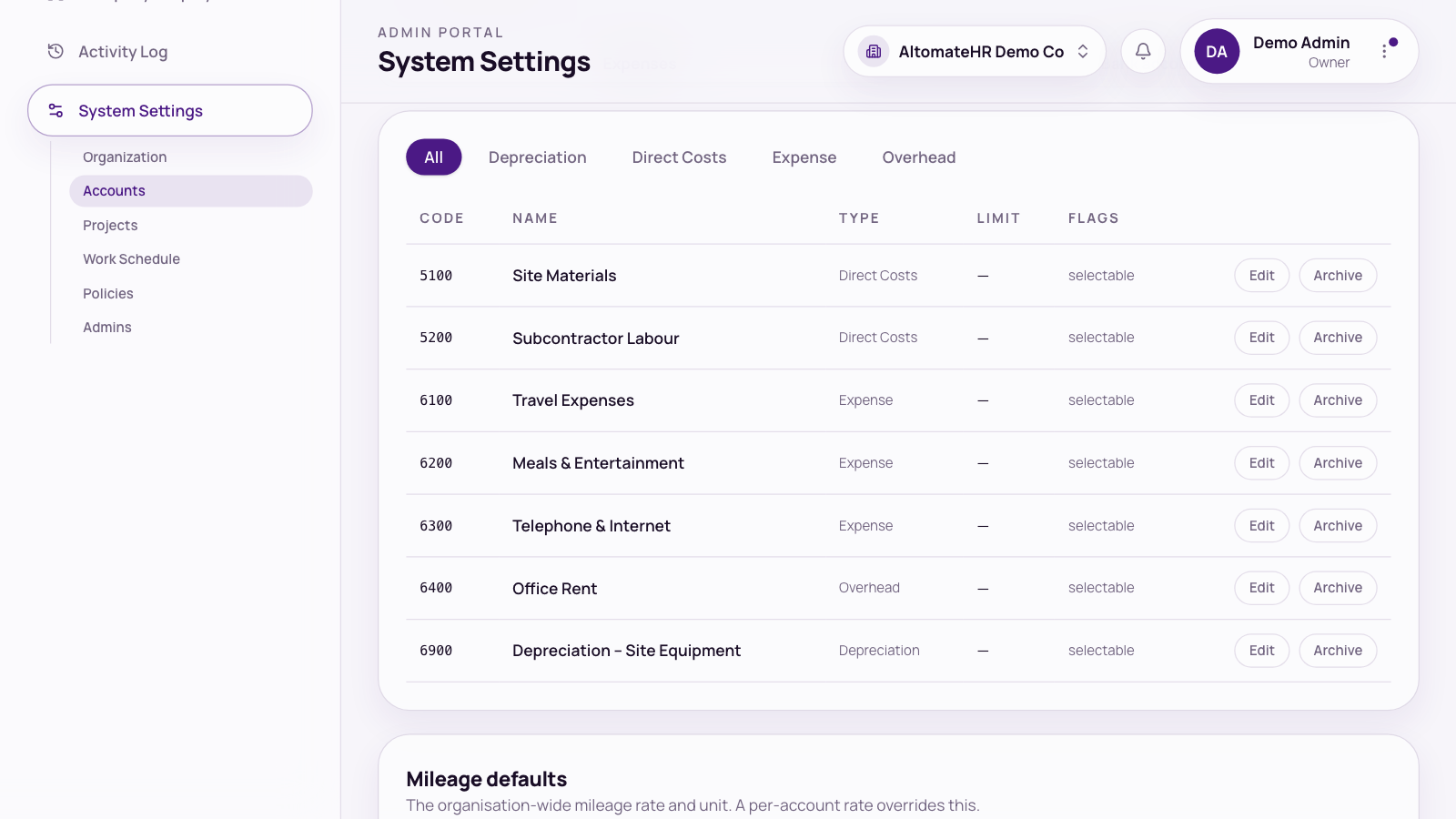The width and height of the screenshot is (1456, 819).
Task: Click the building icon beside AltomateHR Demo Co
Action: (874, 51)
